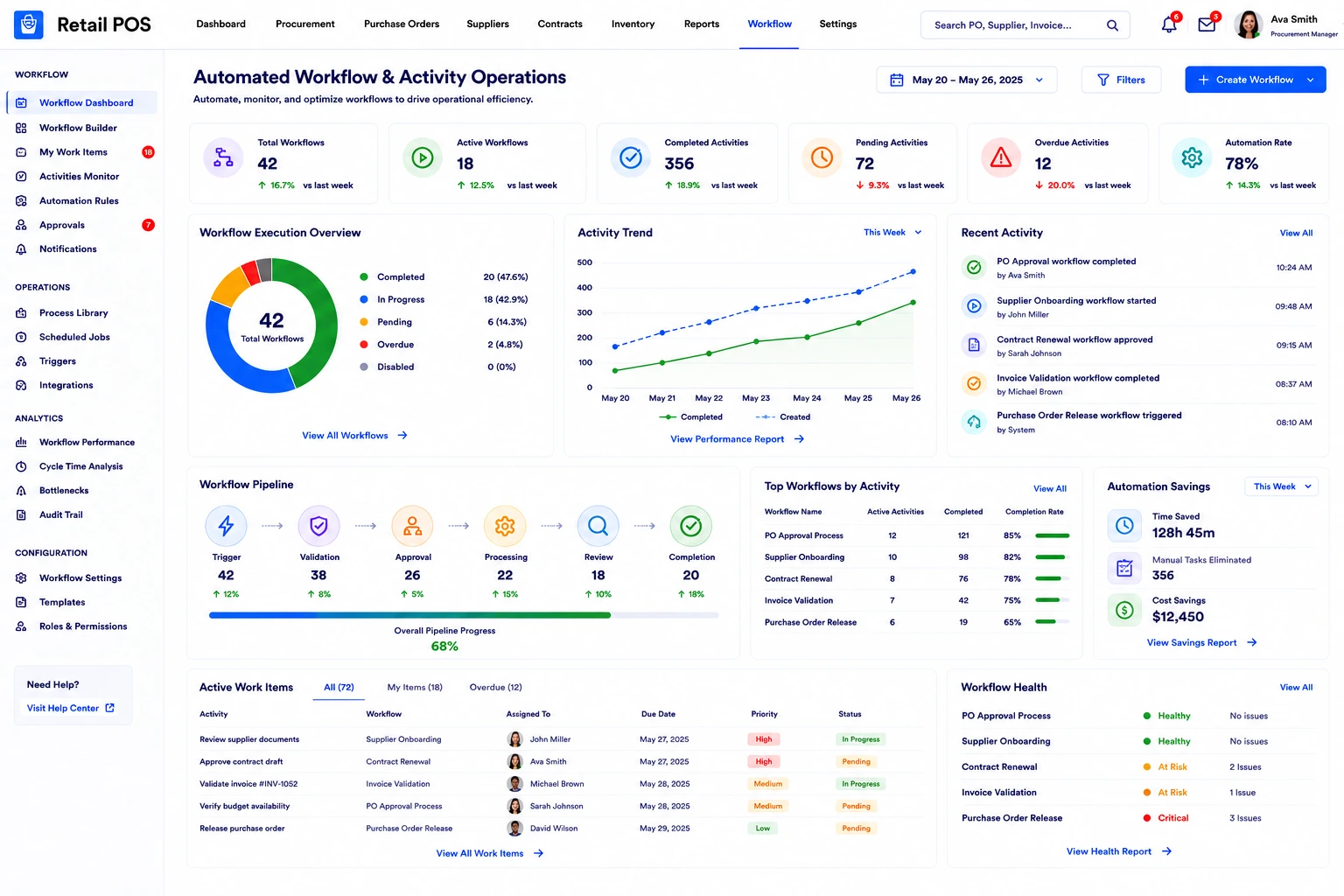Select the Review stage magnifier icon

coord(598,526)
